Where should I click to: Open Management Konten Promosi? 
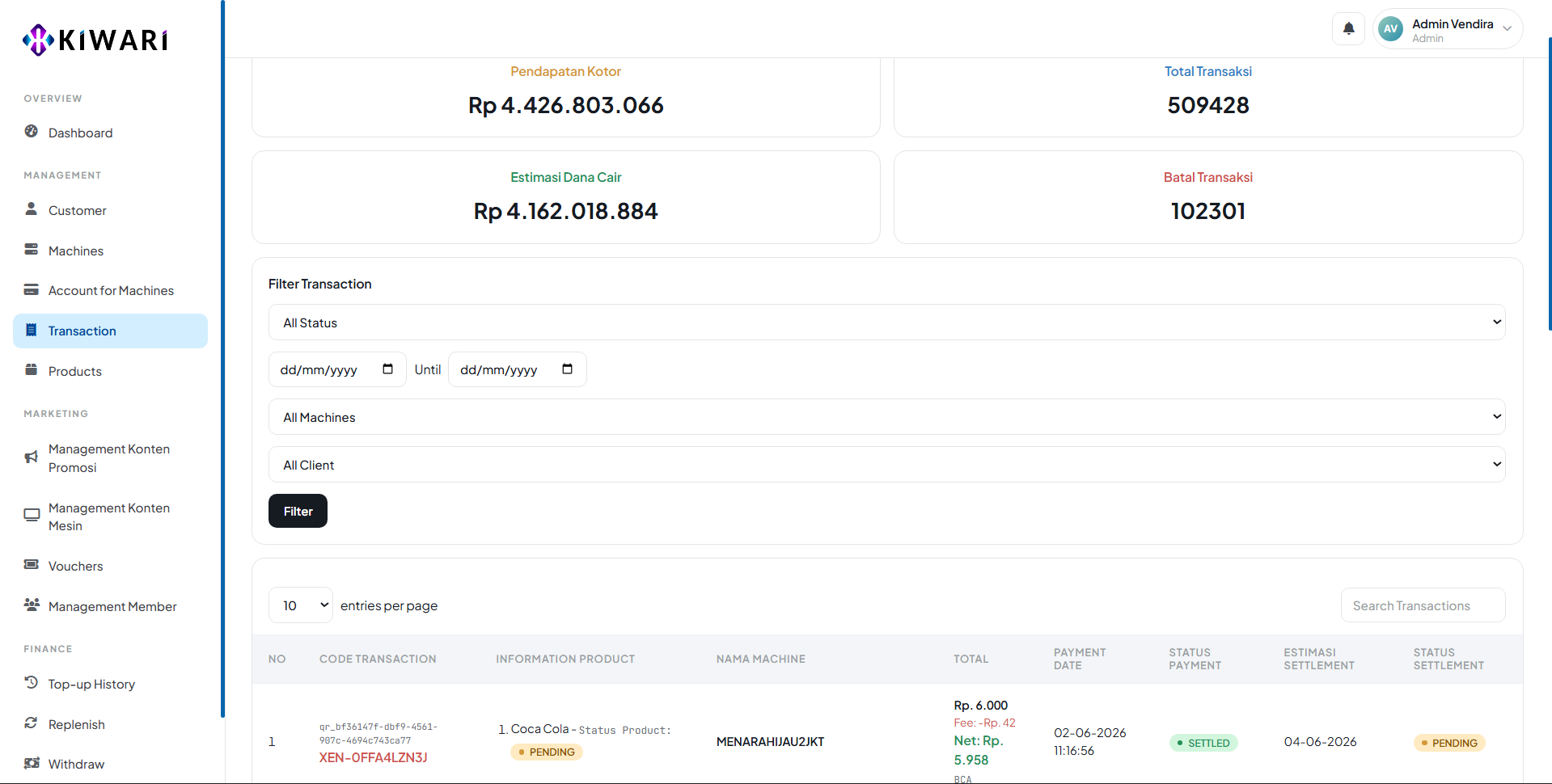[x=108, y=458]
